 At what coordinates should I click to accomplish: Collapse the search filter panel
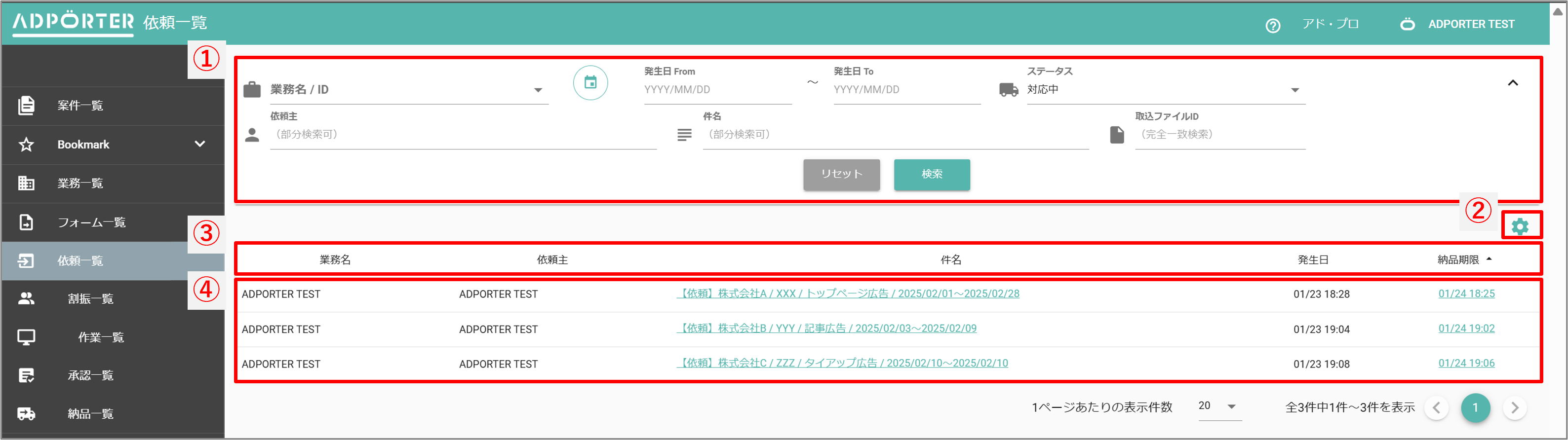click(1513, 83)
